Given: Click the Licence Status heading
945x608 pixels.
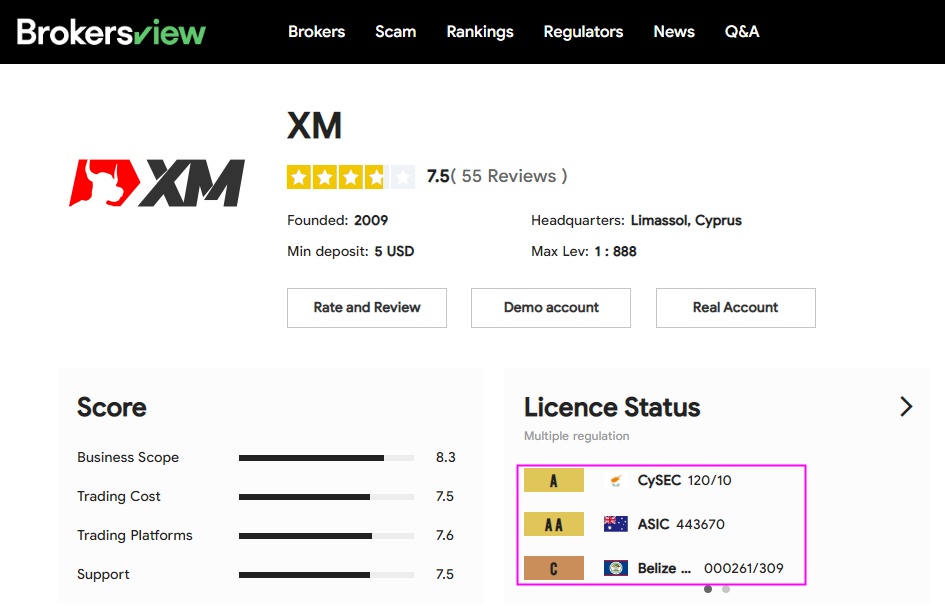Looking at the screenshot, I should (612, 407).
